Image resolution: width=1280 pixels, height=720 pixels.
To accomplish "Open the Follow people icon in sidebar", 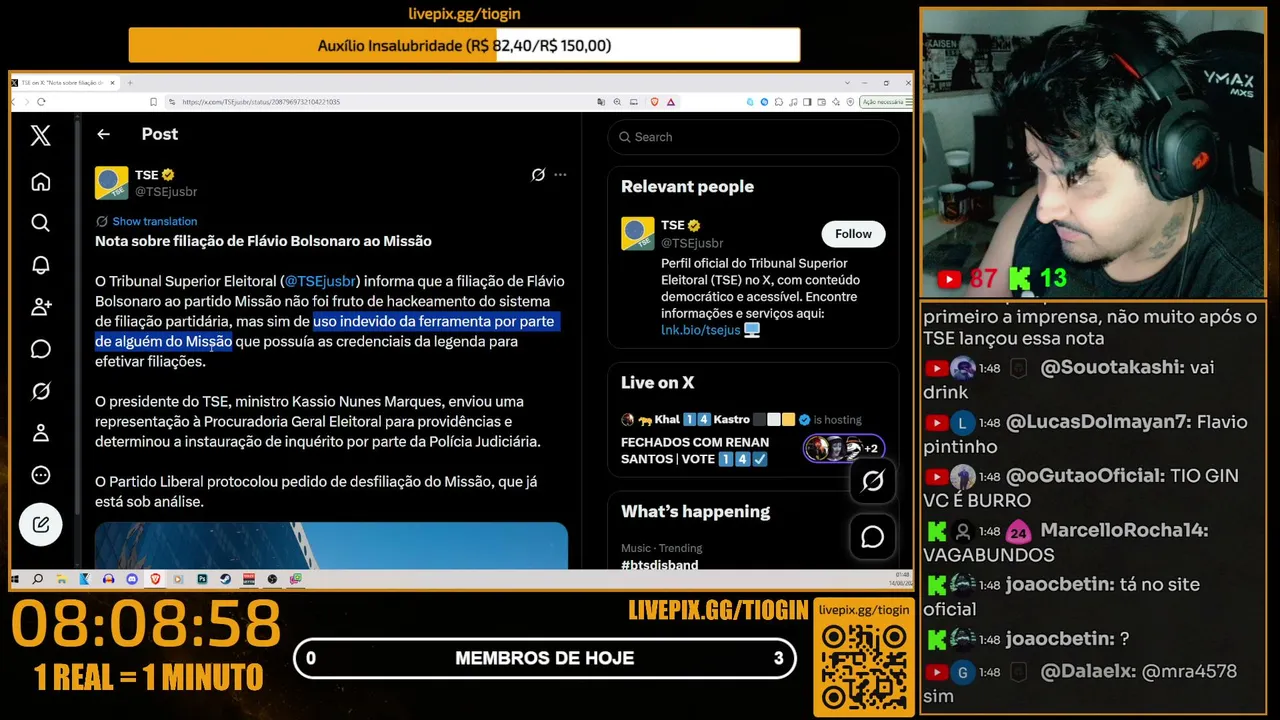I will click(x=40, y=307).
